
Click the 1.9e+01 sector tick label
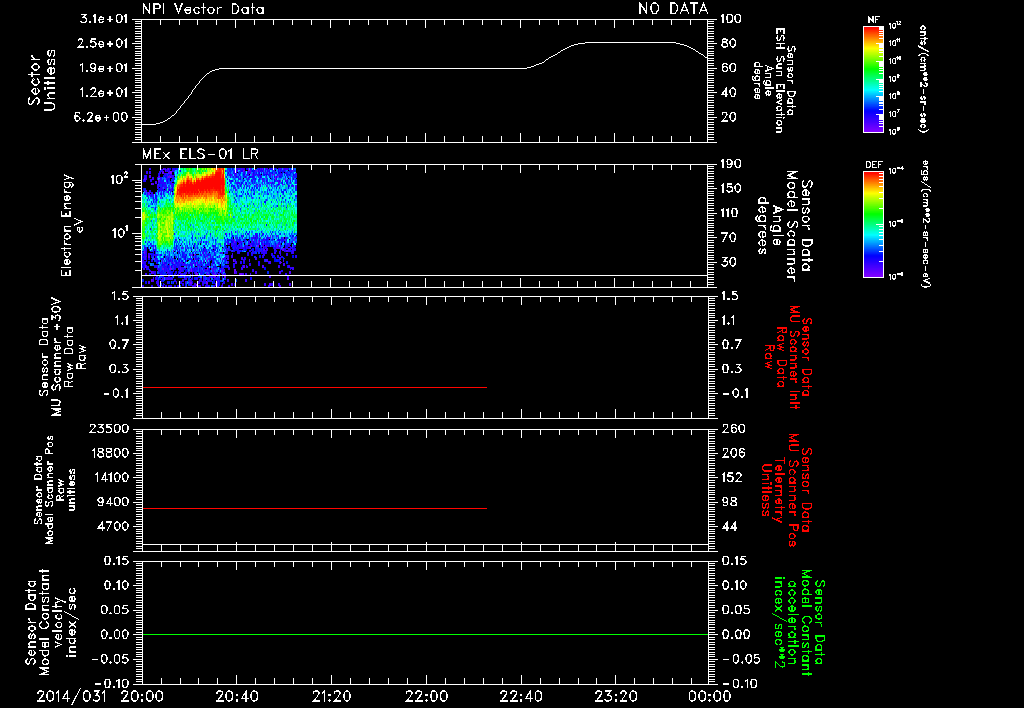(104, 68)
